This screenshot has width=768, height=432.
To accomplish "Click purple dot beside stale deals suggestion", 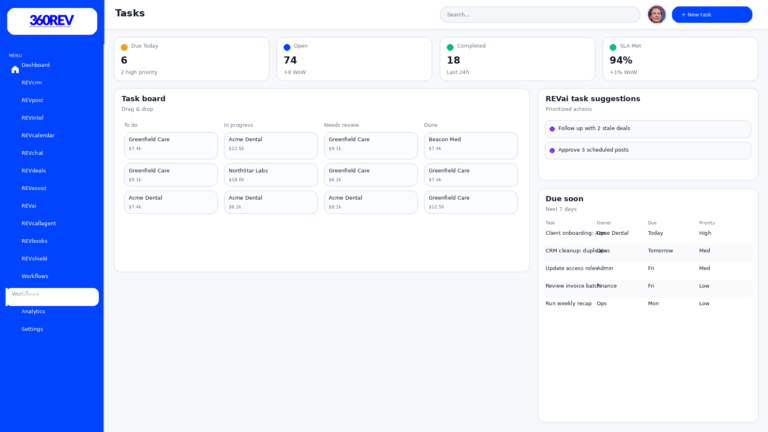I will coord(552,129).
